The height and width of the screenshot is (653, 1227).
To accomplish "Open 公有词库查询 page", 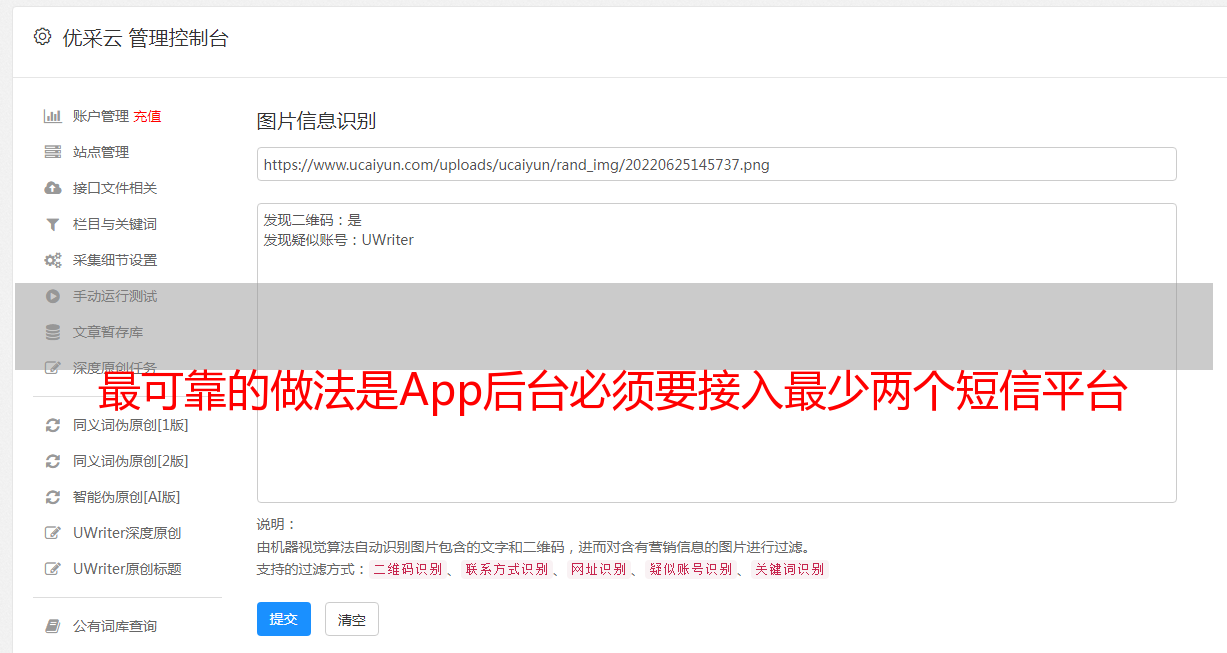I will pos(115,626).
